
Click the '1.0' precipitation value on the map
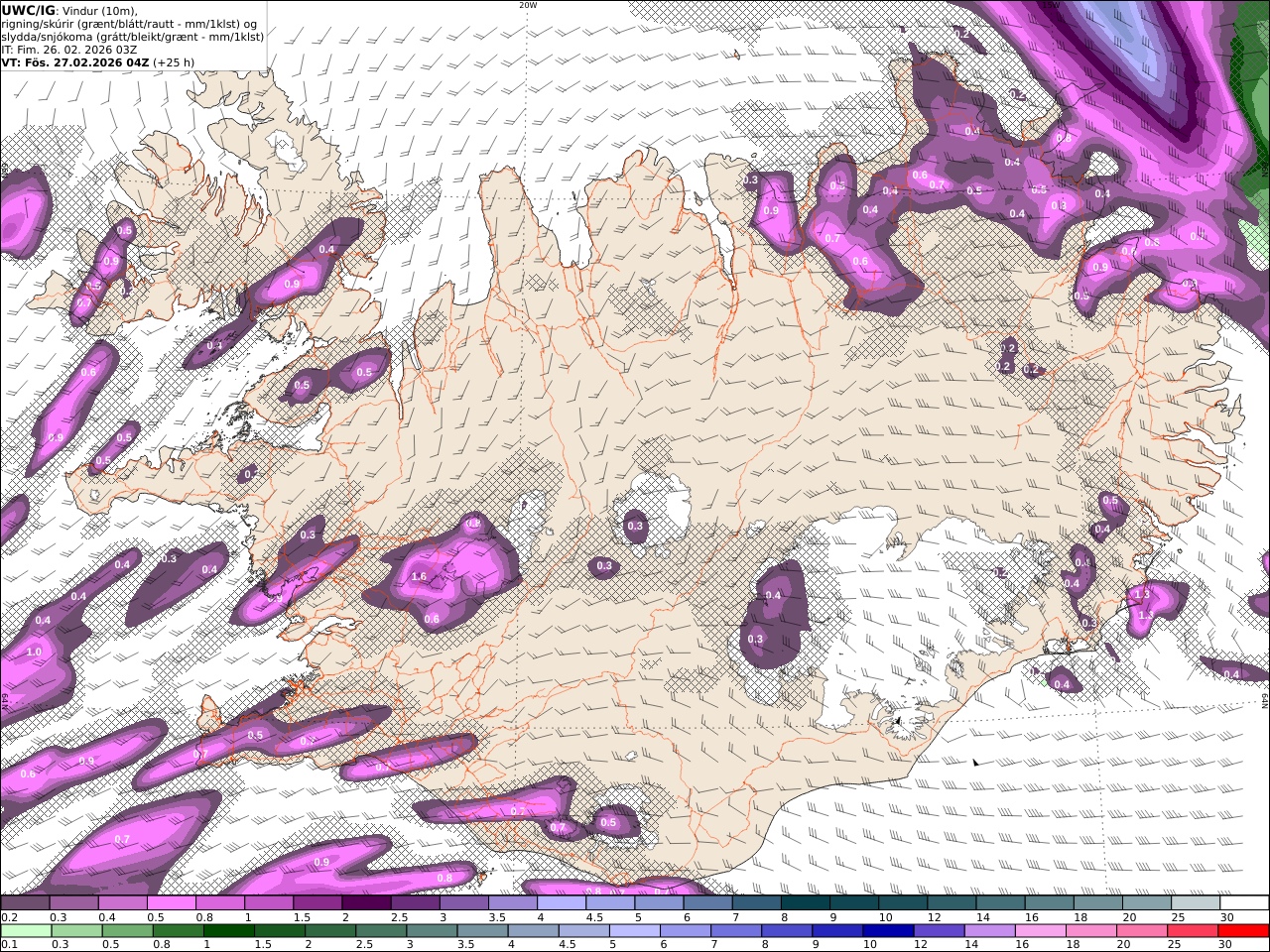(35, 652)
